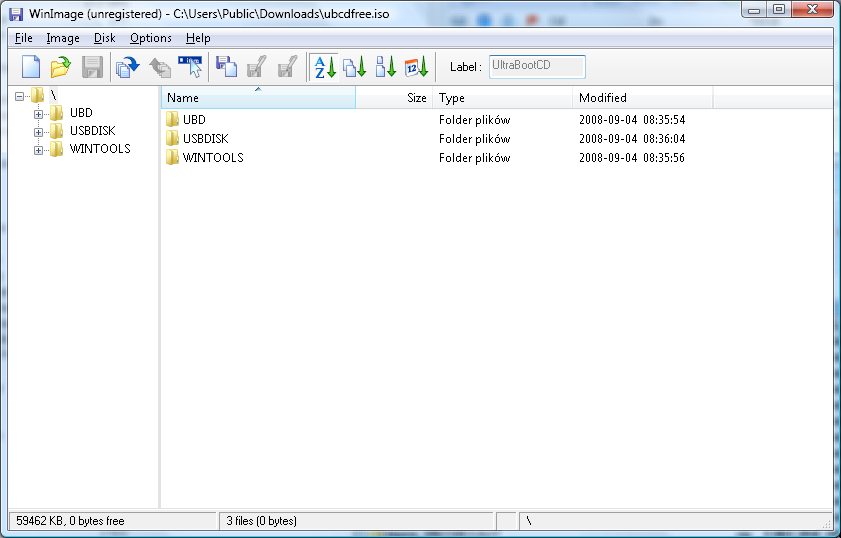This screenshot has width=841, height=538.
Task: Click the Read disk toolbar icon
Action: (x=128, y=67)
